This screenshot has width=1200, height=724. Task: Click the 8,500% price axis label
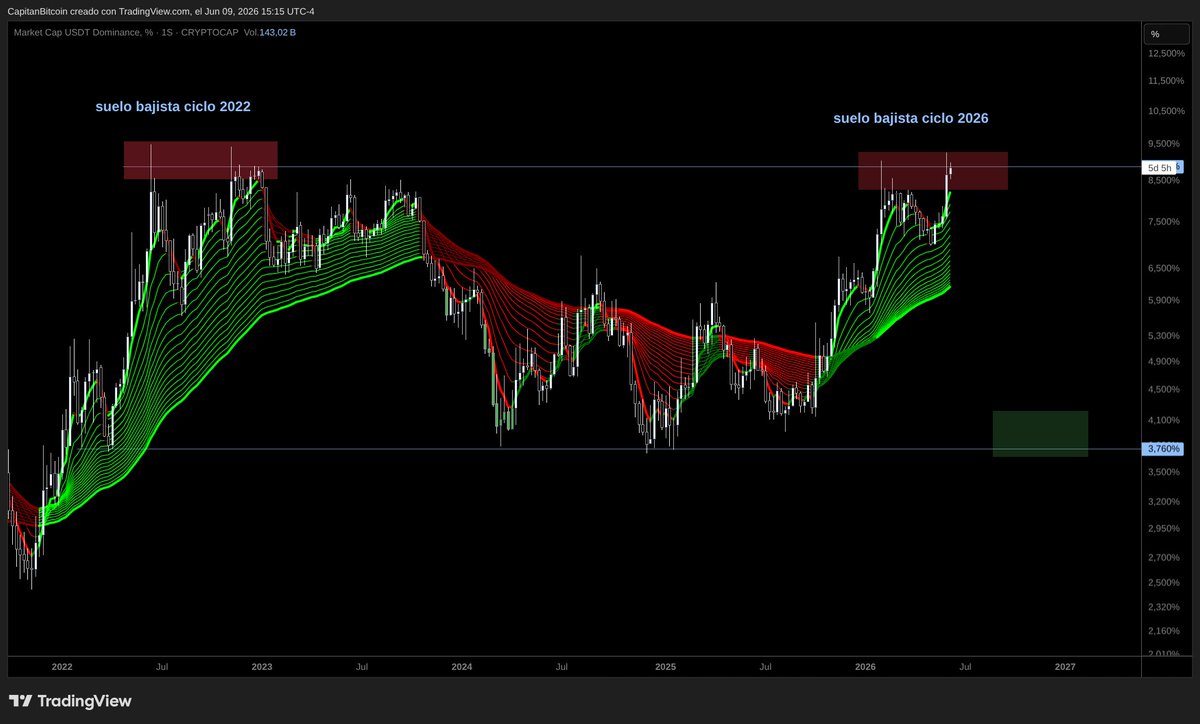tap(1163, 180)
